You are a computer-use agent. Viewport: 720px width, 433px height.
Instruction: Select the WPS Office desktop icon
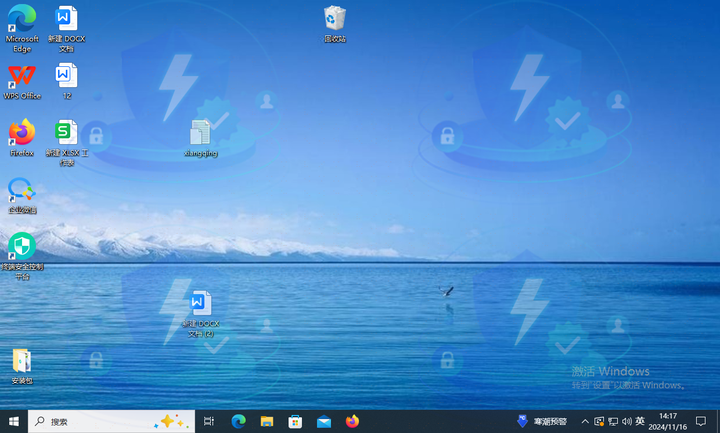click(x=22, y=76)
